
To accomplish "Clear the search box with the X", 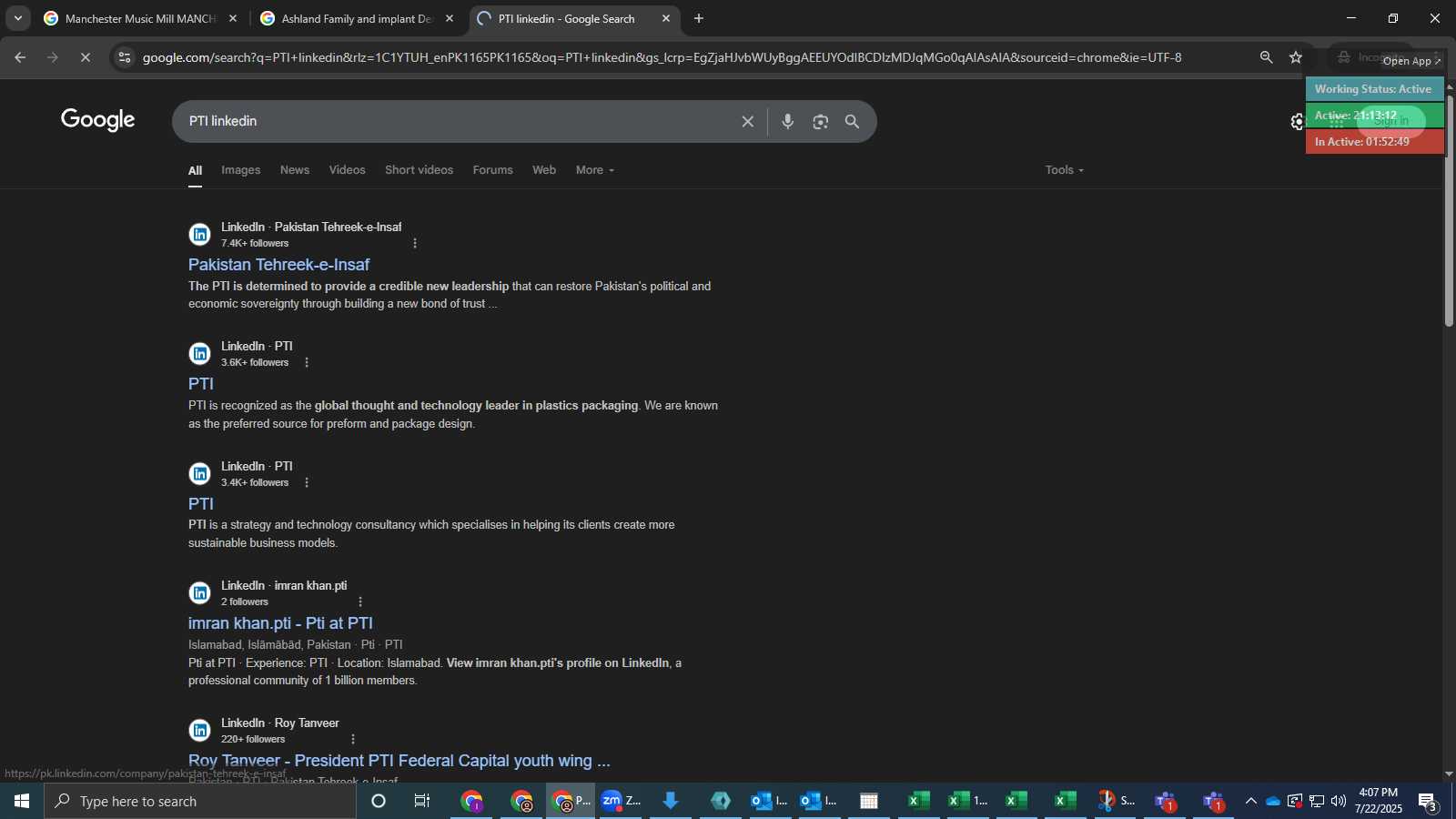I will coord(748,121).
